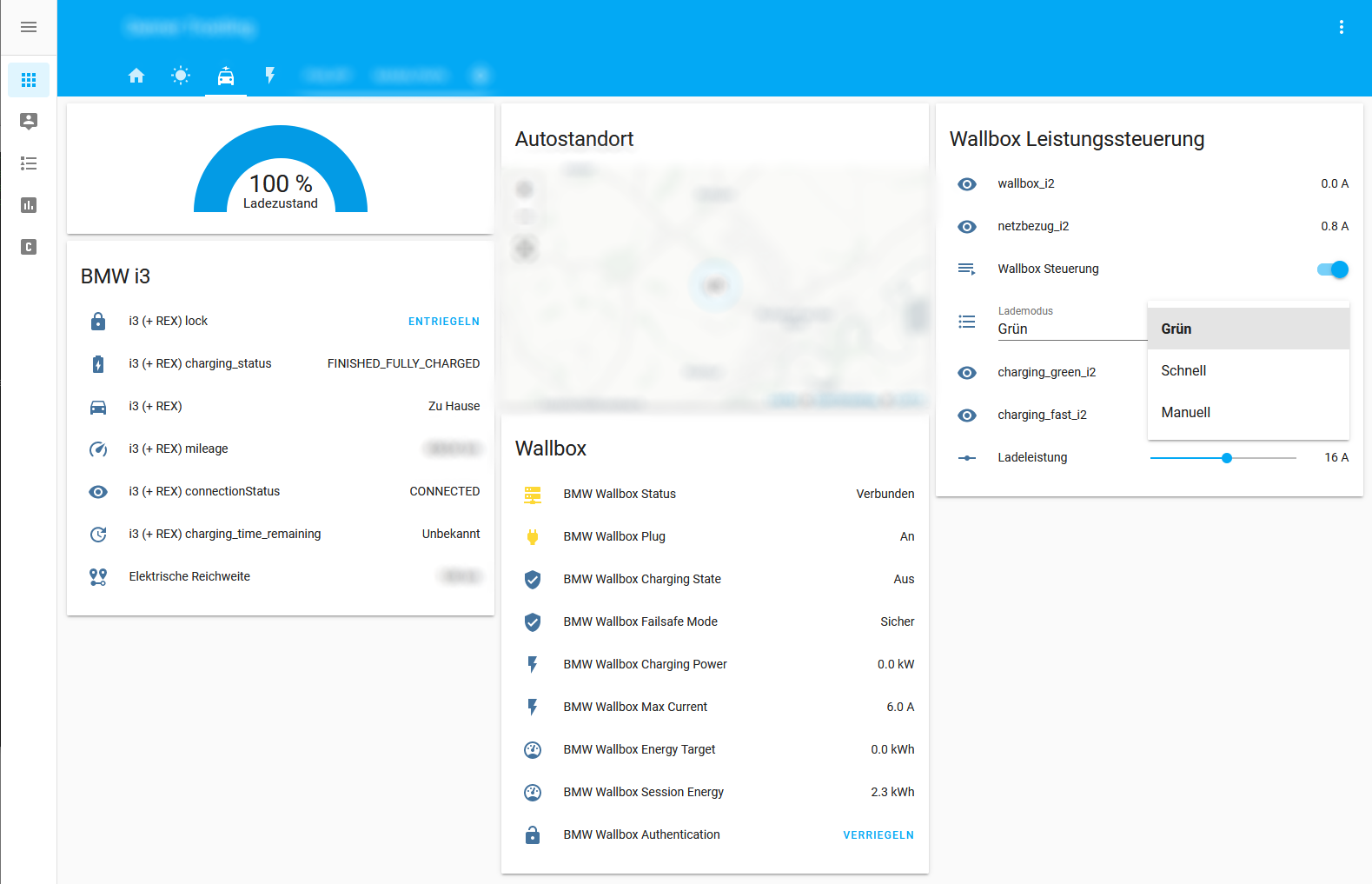Switch to the sun icon tab

click(181, 76)
